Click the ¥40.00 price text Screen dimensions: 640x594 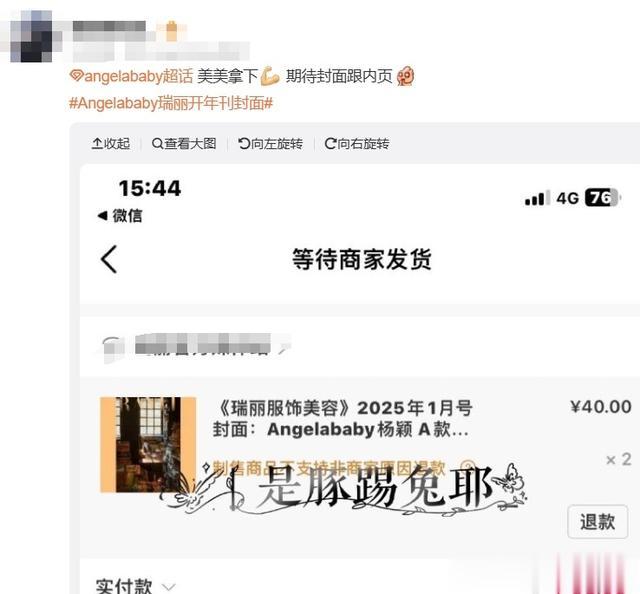(601, 407)
